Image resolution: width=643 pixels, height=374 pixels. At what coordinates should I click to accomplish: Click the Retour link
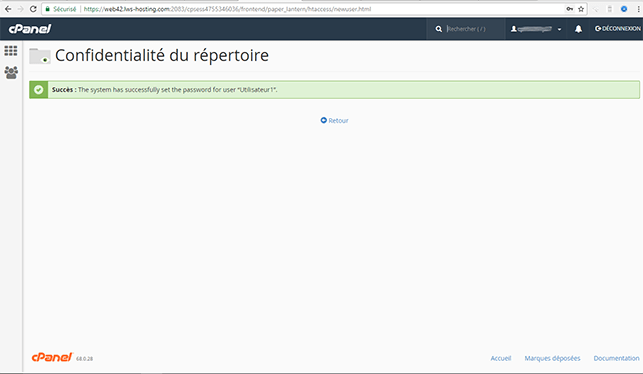tap(334, 120)
